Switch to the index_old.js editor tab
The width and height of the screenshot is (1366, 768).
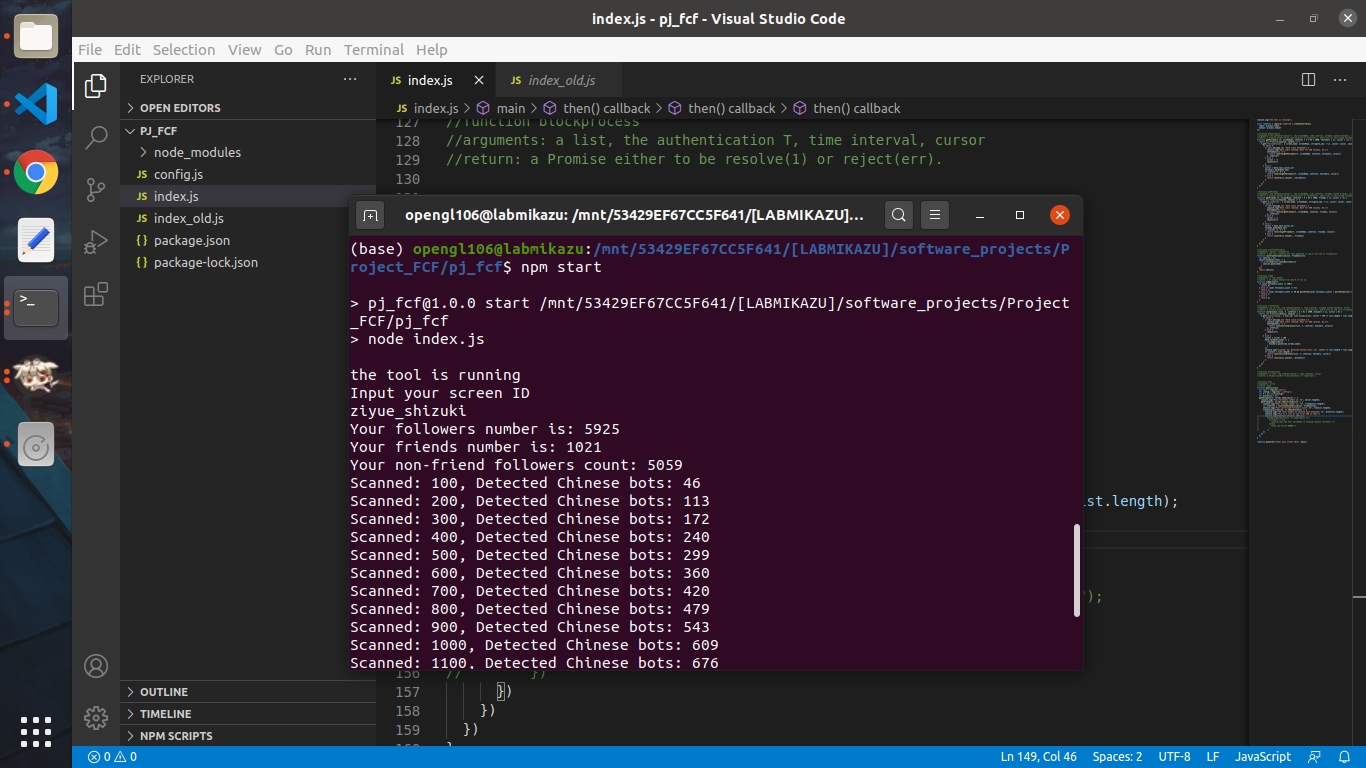(558, 80)
